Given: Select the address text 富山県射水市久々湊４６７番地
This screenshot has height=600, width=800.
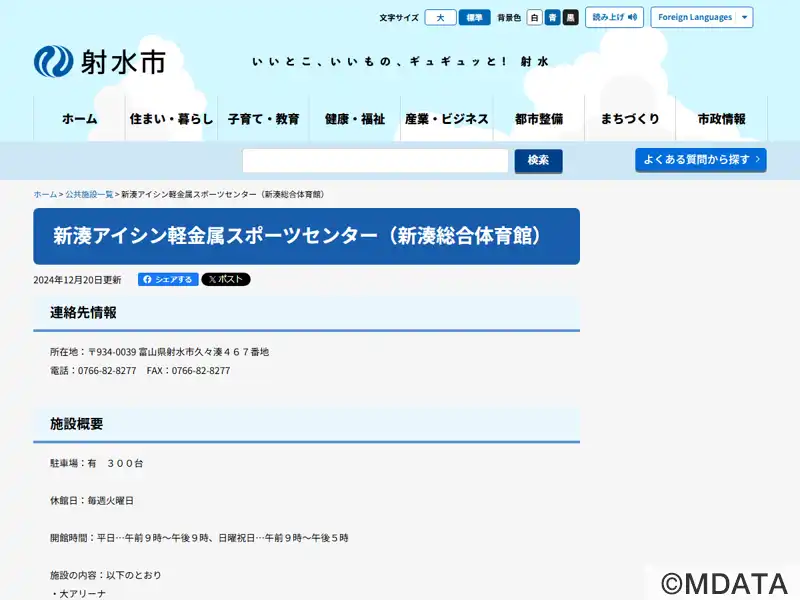Looking at the screenshot, I should (204, 352).
